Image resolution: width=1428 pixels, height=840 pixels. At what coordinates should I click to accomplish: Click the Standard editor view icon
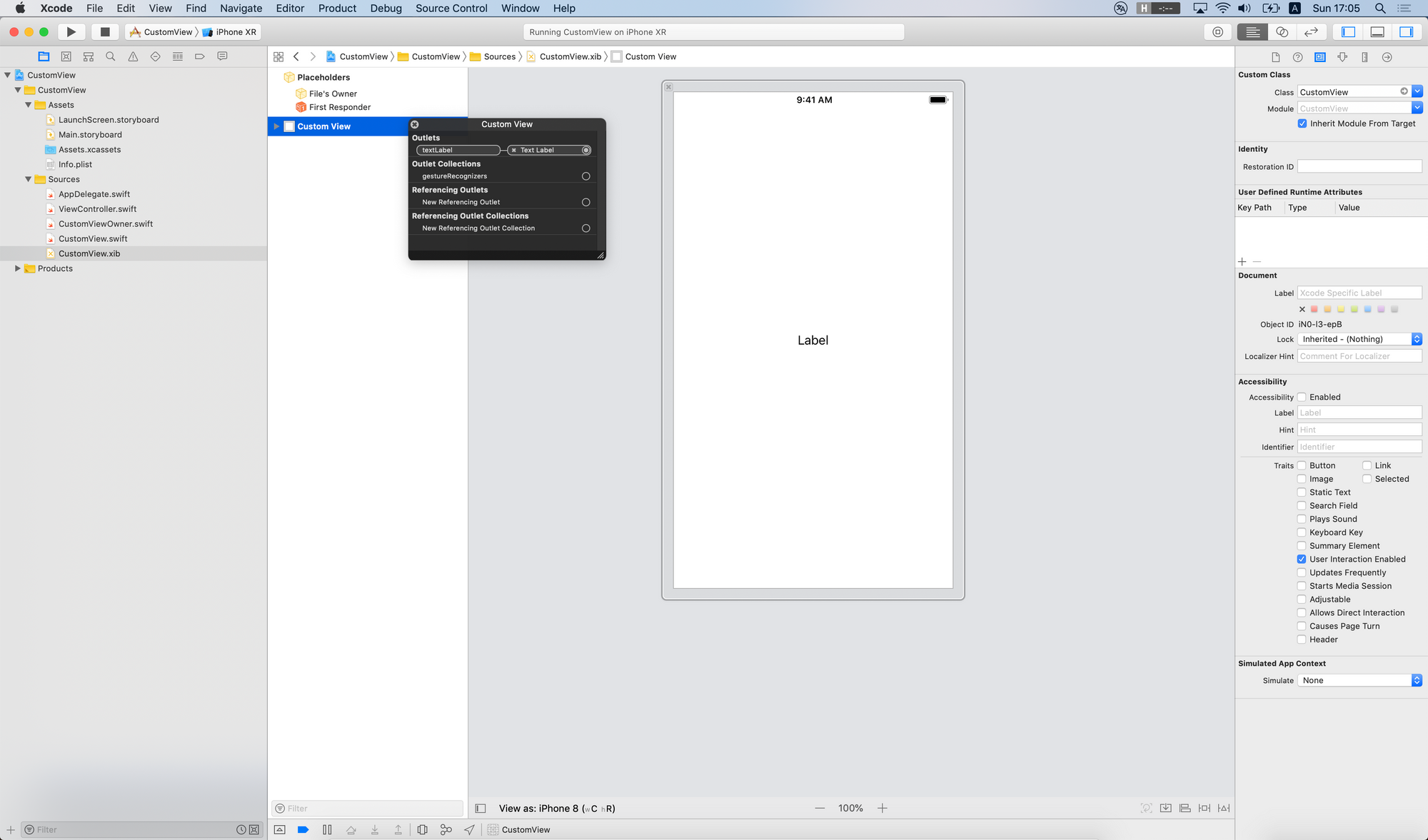[1253, 32]
